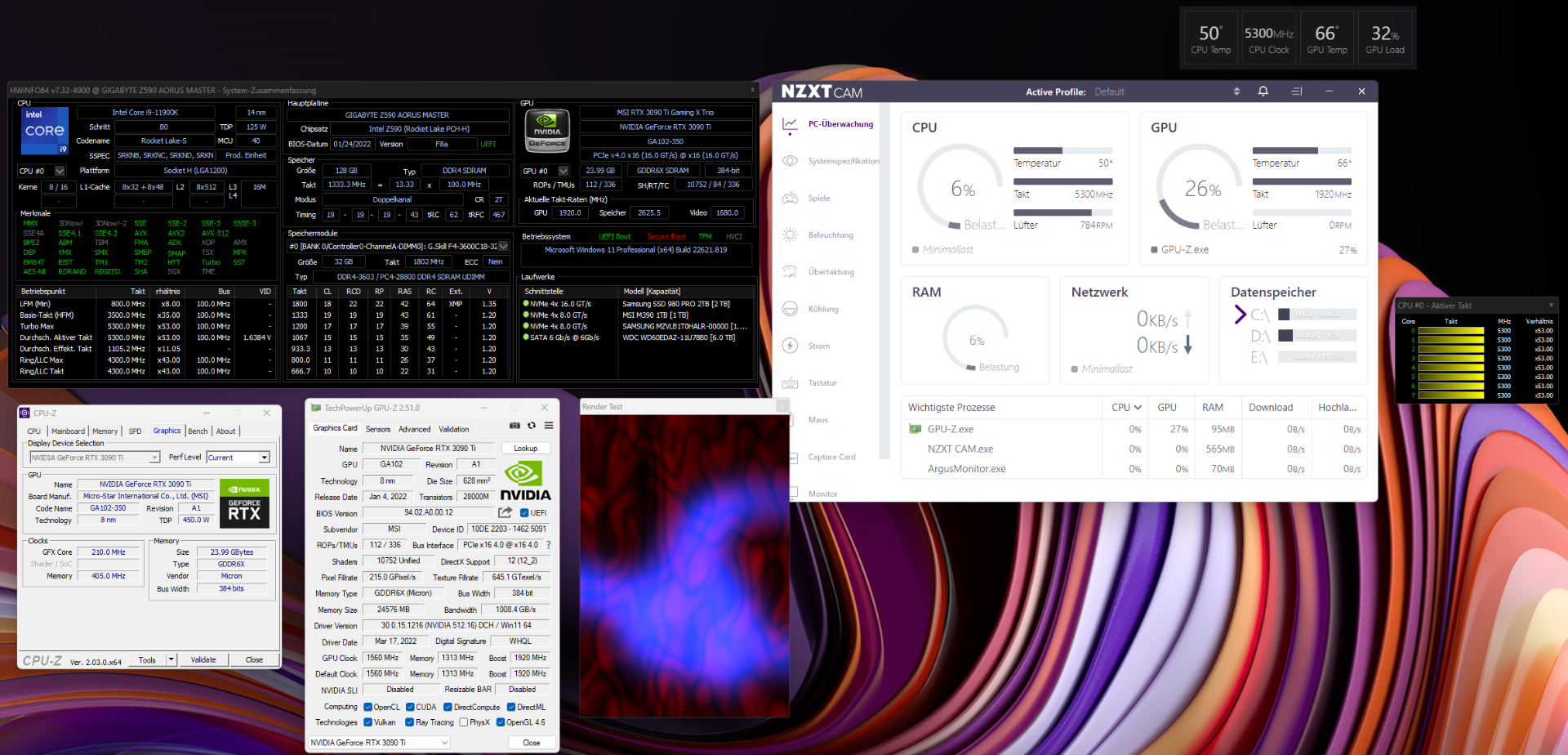
Task: Click GPU Load widget in overlay
Action: pyautogui.click(x=1385, y=39)
